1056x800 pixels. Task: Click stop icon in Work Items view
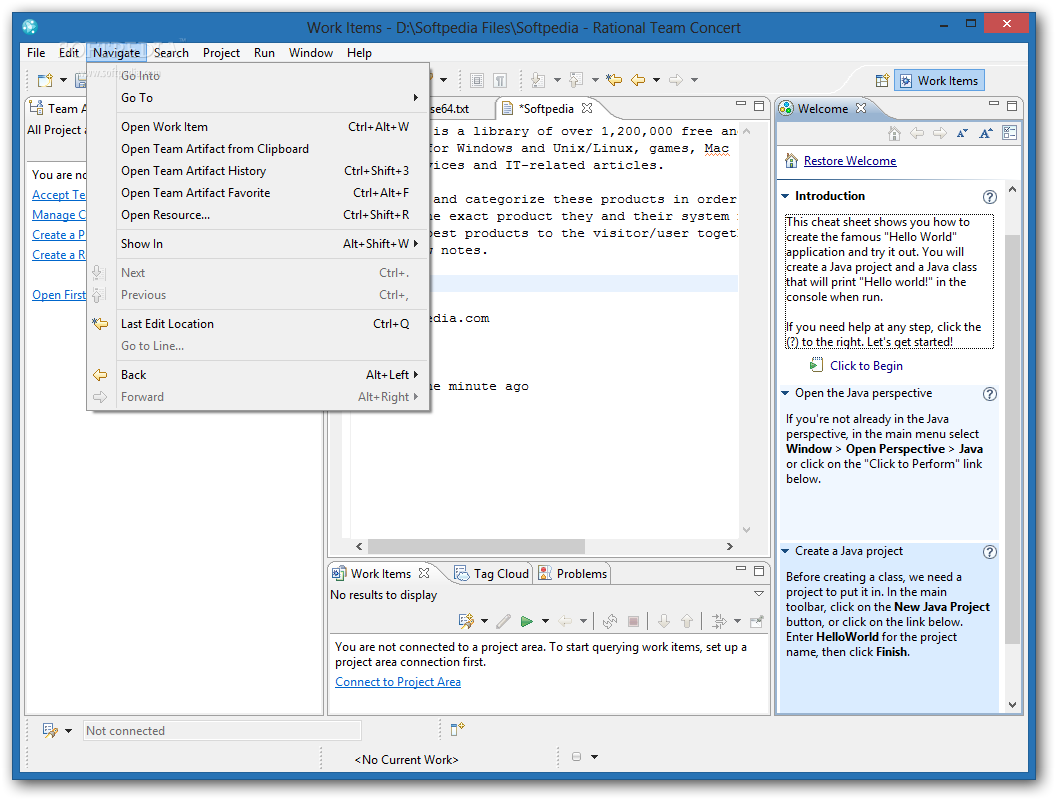tap(633, 621)
